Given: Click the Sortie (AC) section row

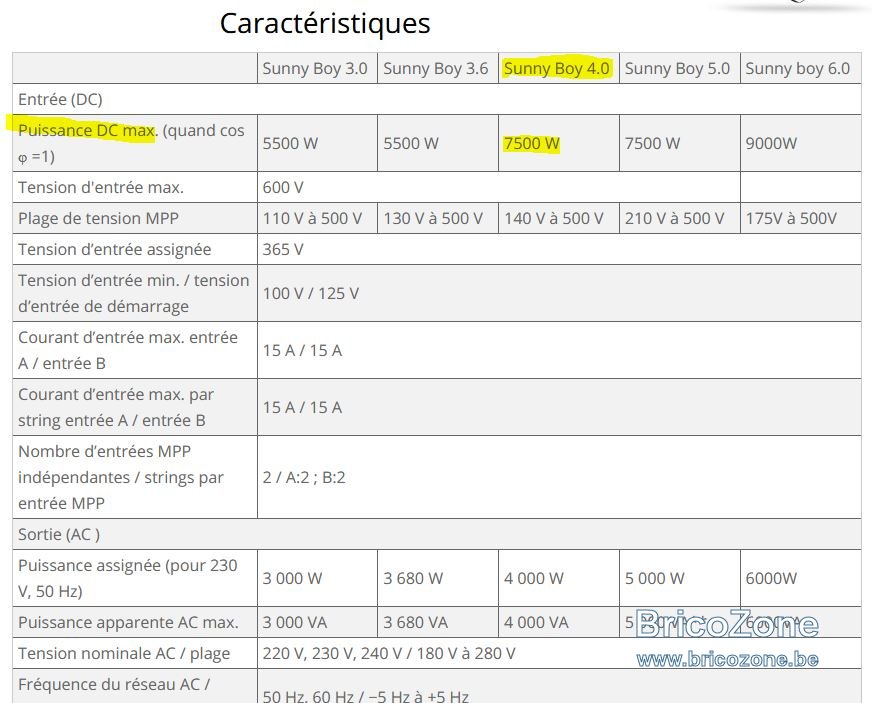Looking at the screenshot, I should point(437,534).
